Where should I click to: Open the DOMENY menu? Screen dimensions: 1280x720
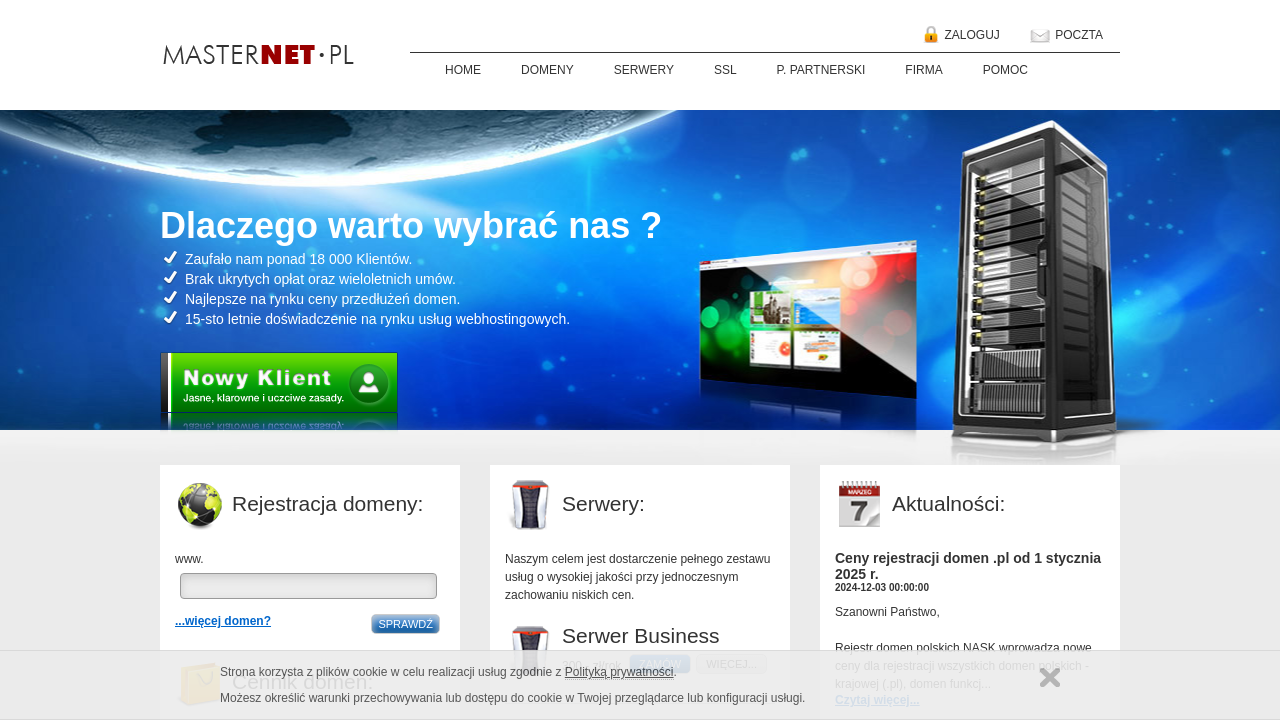click(x=547, y=70)
